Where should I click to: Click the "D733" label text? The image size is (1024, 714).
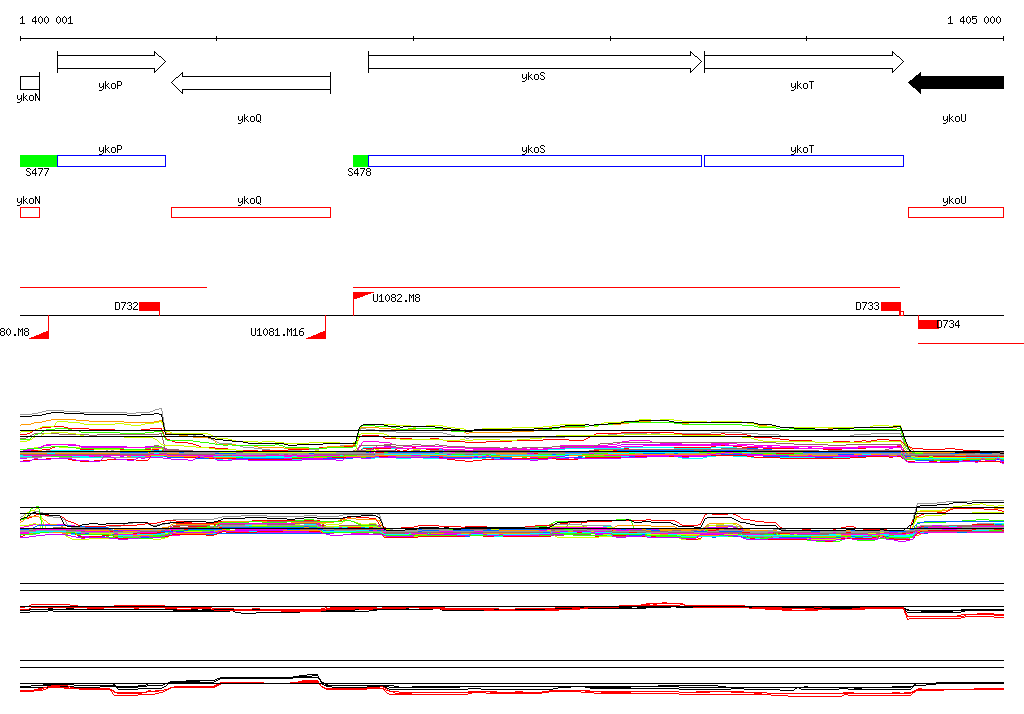(867, 306)
